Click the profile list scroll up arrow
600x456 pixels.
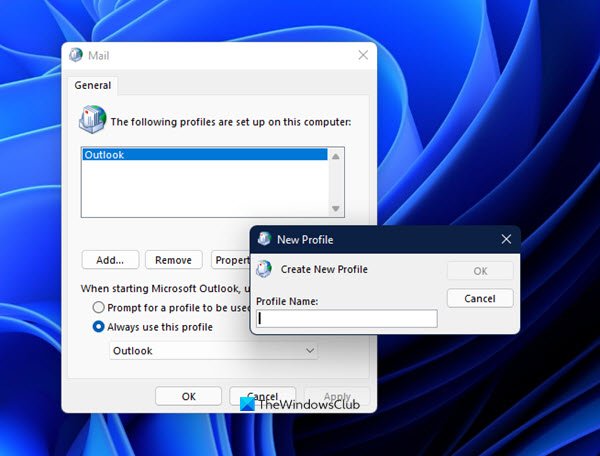pyautogui.click(x=336, y=156)
